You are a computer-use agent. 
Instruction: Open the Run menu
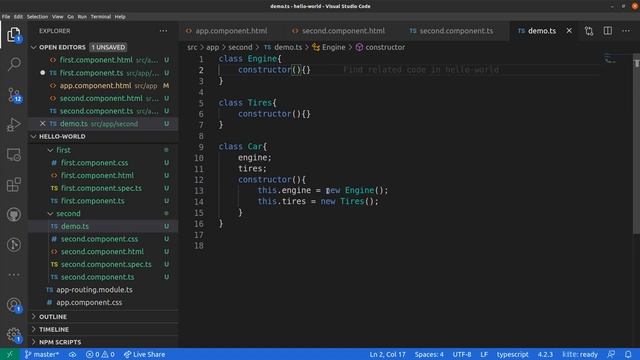coord(82,17)
